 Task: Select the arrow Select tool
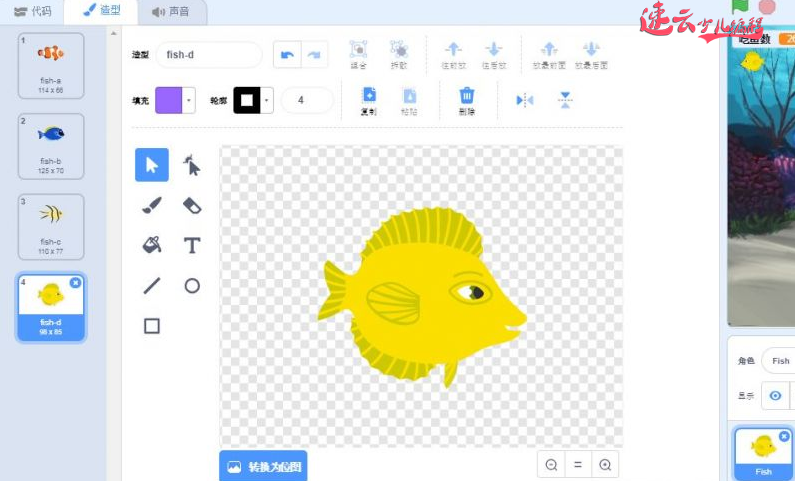click(x=152, y=165)
